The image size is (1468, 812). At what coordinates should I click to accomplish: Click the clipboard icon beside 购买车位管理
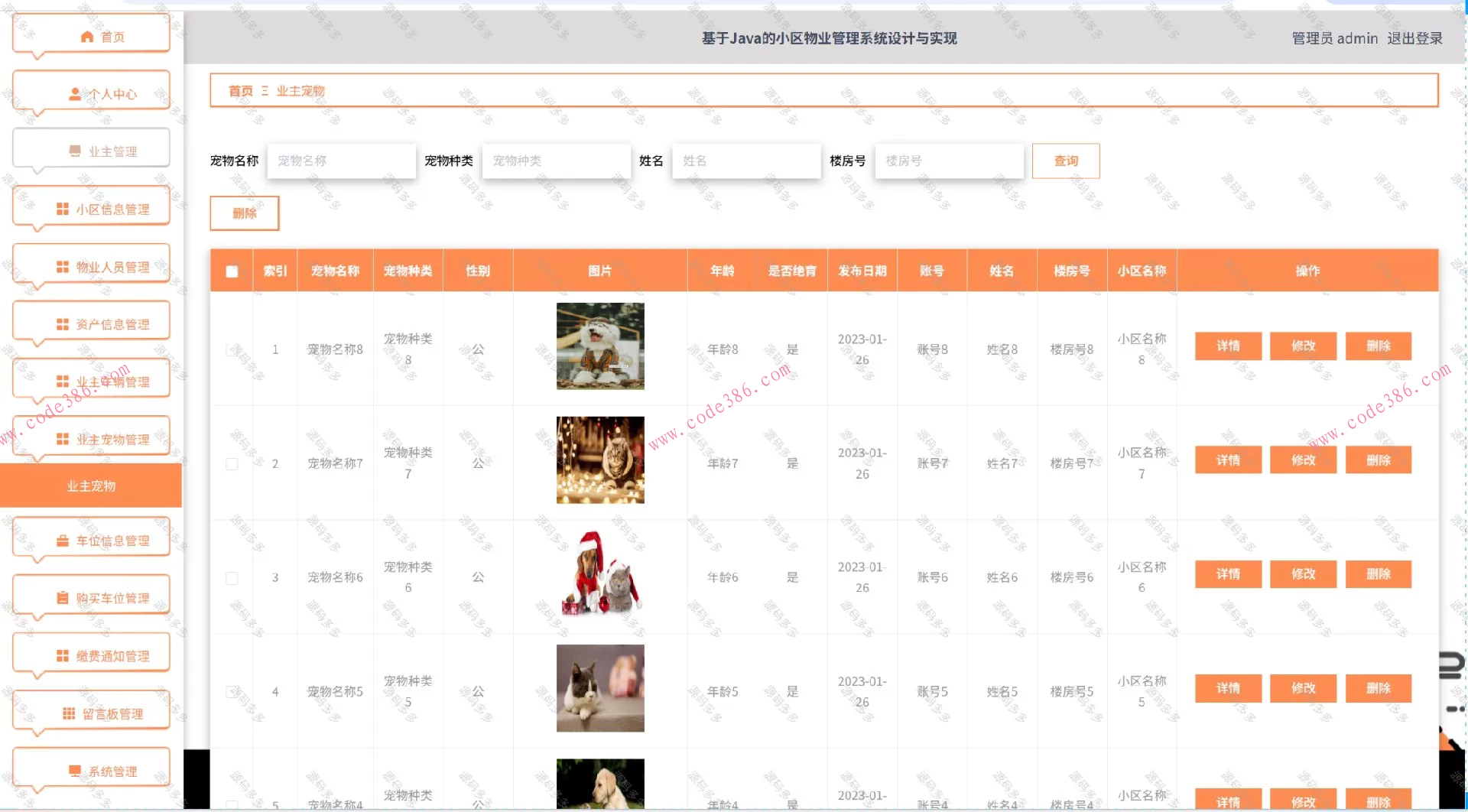(x=63, y=598)
